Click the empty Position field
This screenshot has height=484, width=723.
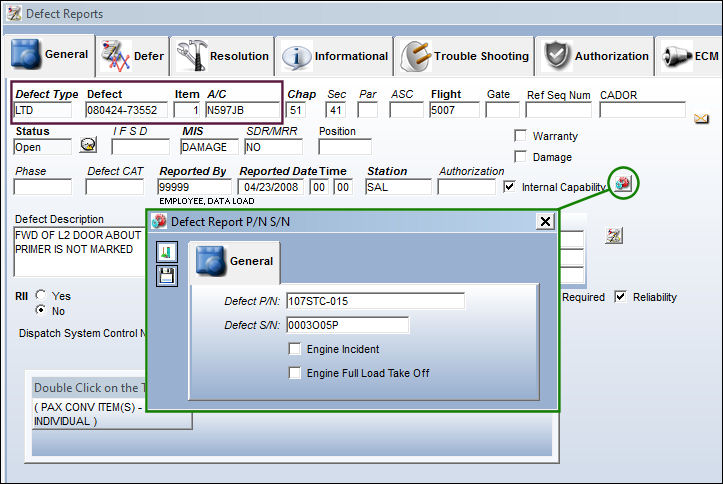[345, 147]
